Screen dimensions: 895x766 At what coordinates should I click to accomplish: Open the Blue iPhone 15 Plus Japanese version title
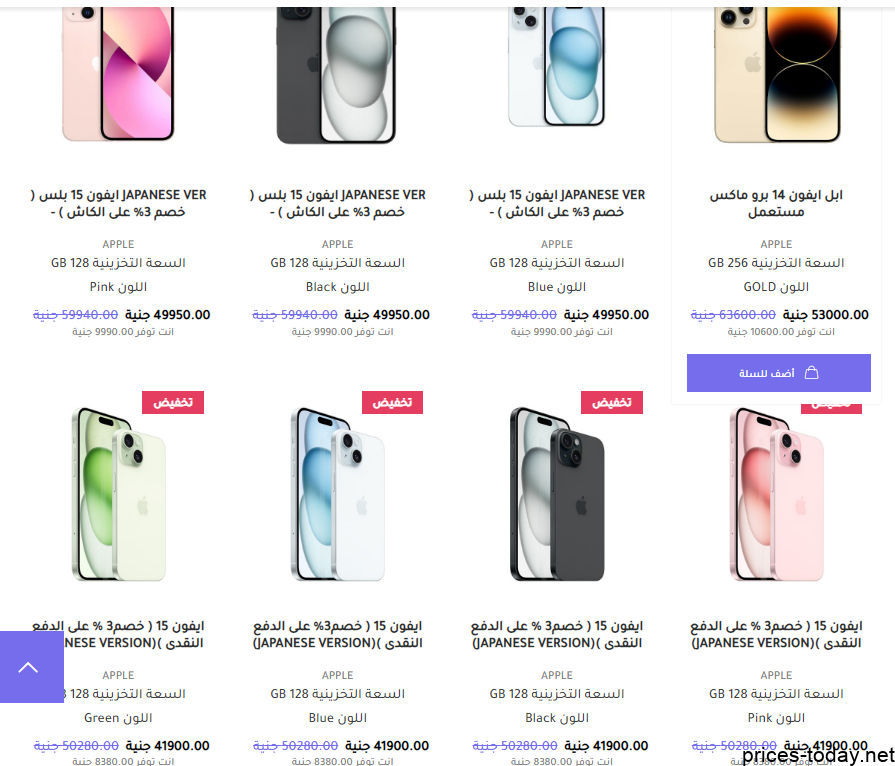[557, 203]
